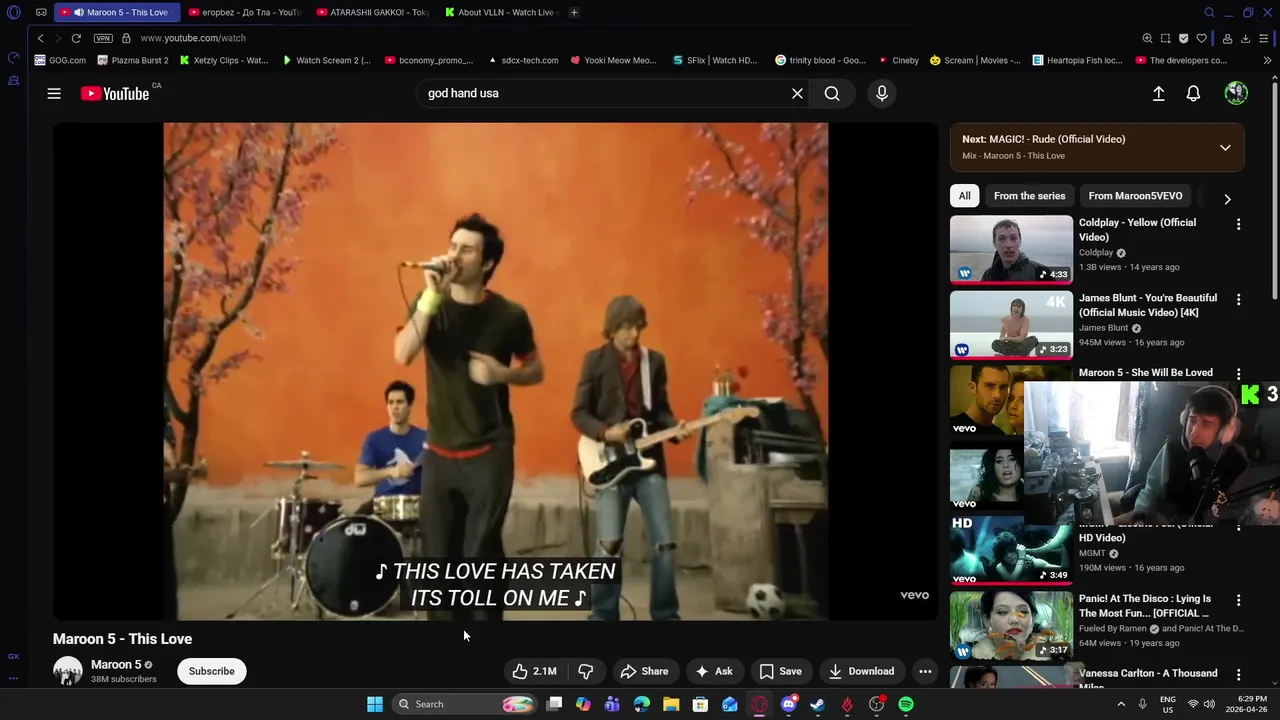
Task: Start voice search with microphone
Action: click(x=882, y=93)
